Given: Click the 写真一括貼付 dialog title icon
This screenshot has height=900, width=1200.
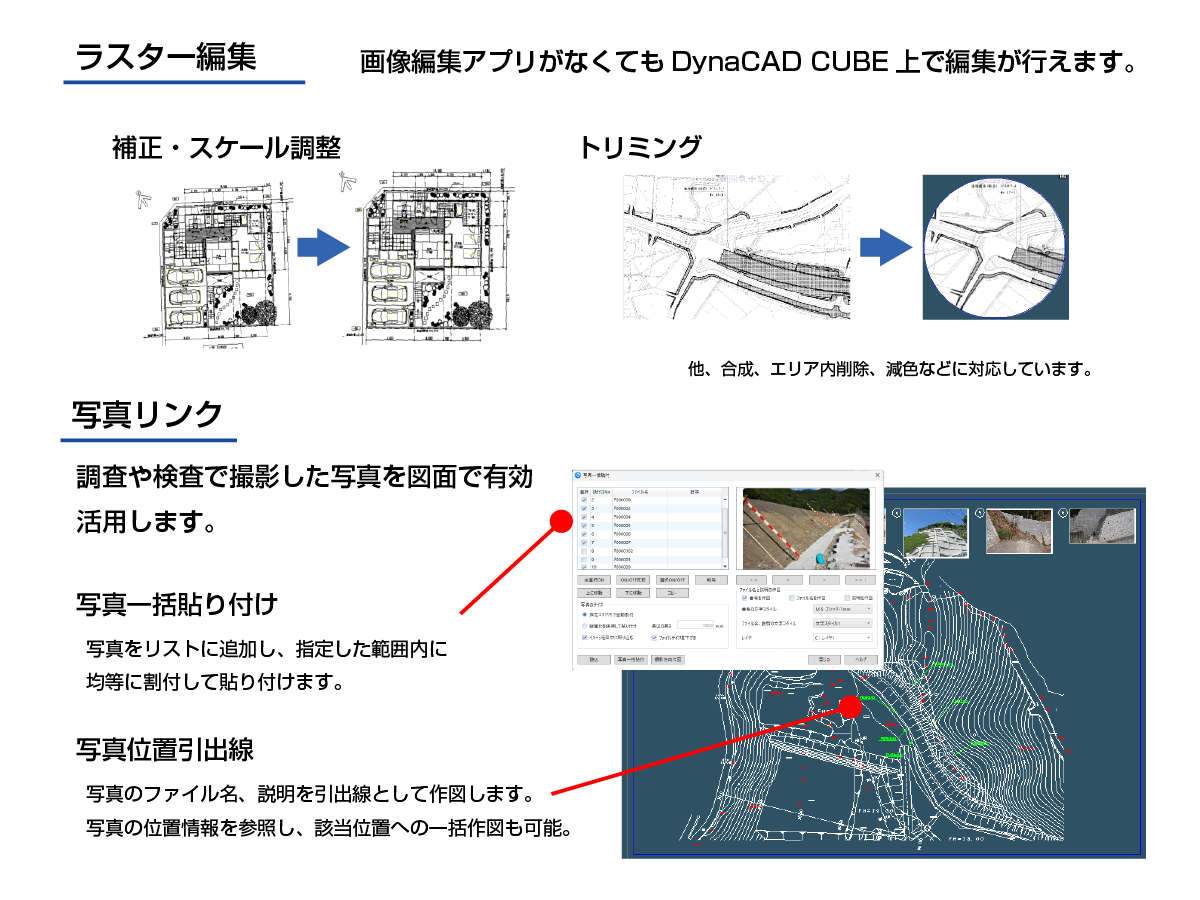Looking at the screenshot, I should (x=578, y=474).
